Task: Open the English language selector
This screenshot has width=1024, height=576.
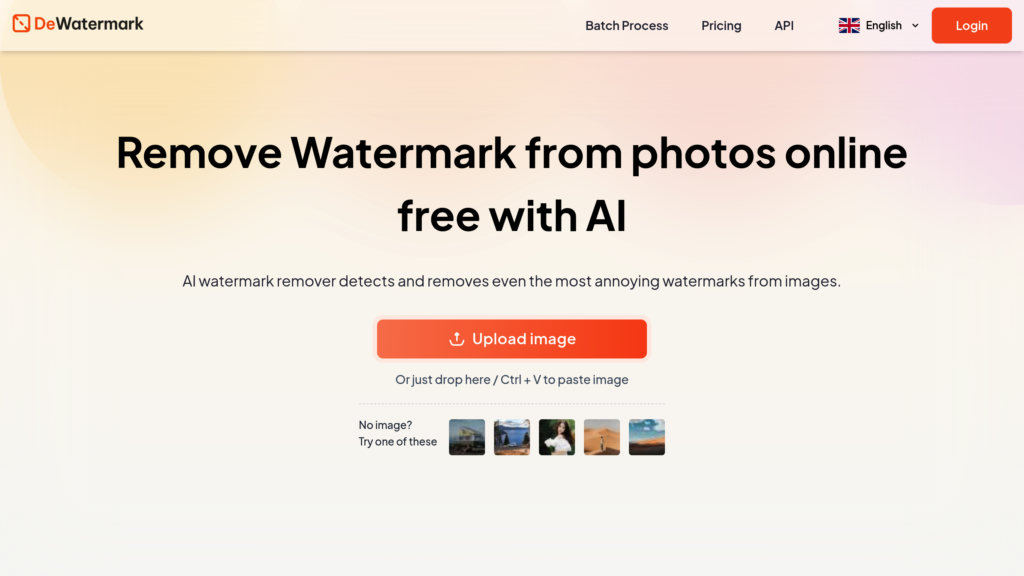Action: [879, 25]
